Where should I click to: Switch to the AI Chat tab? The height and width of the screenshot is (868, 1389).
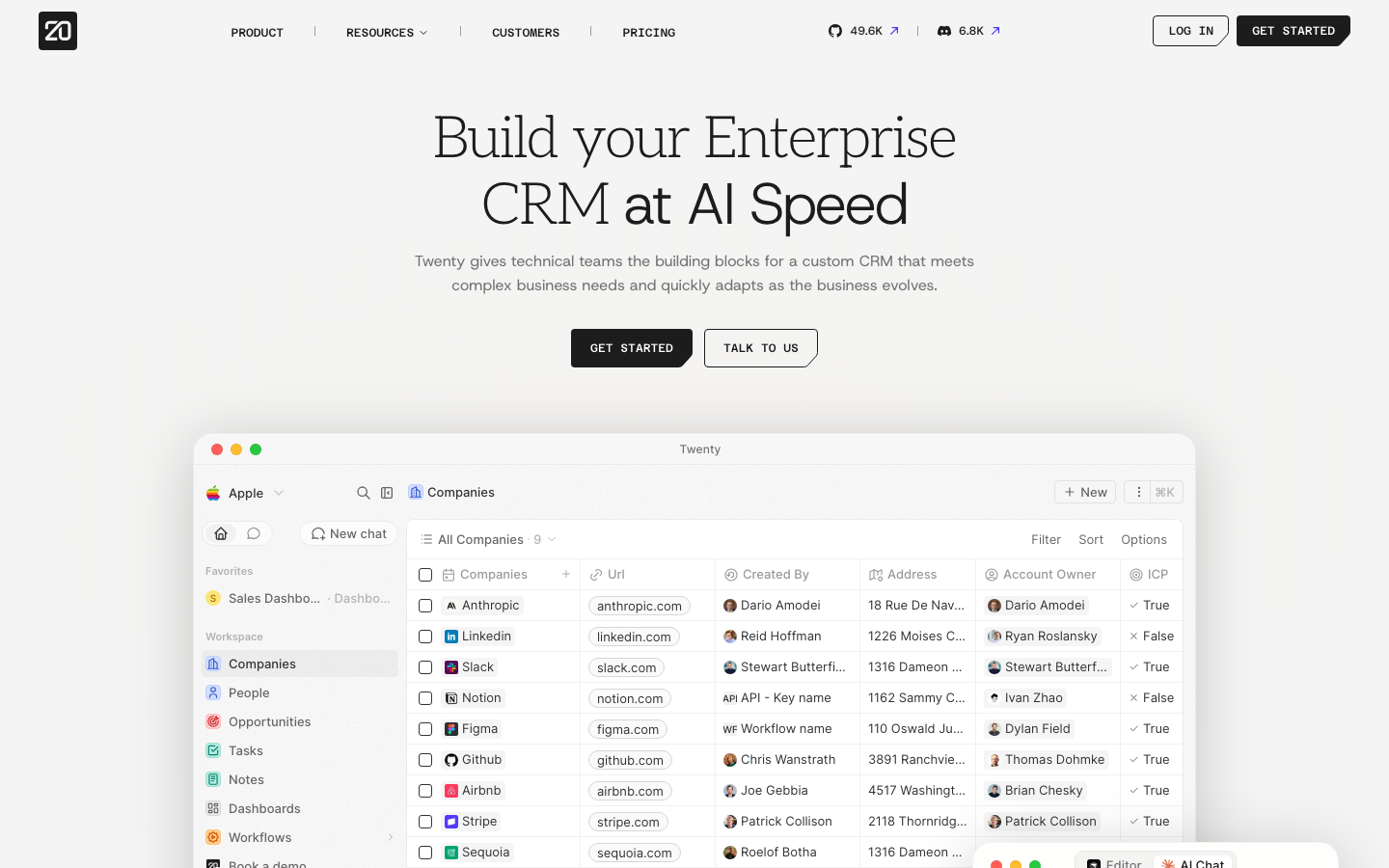pos(1193,862)
